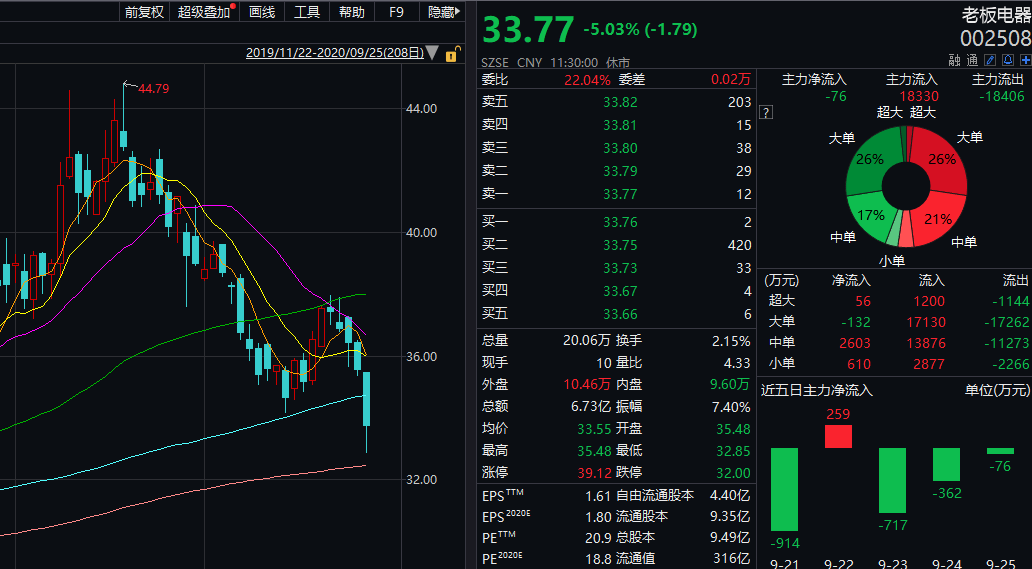Click the 9-22 red inflow bar
Screen dimensions: 1032x569
pyautogui.click(x=838, y=436)
